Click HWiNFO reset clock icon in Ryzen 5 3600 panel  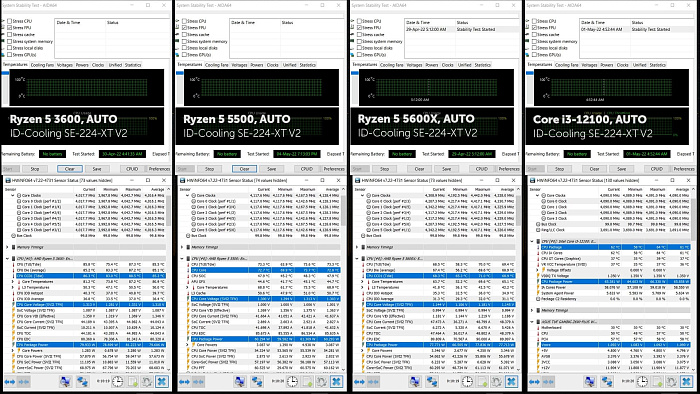coord(117,382)
